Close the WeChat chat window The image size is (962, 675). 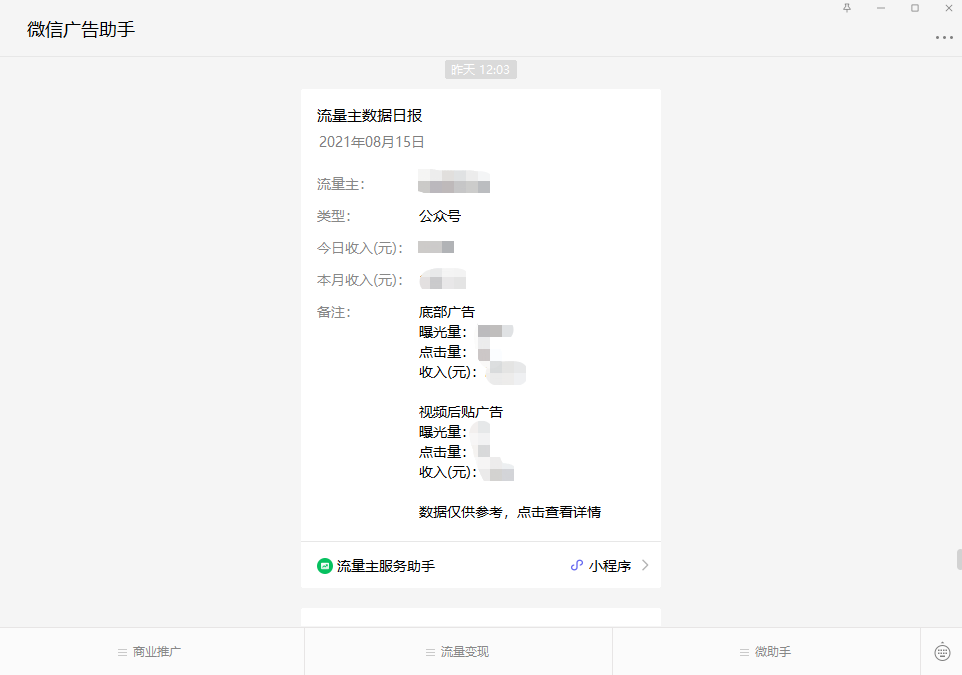coord(949,8)
